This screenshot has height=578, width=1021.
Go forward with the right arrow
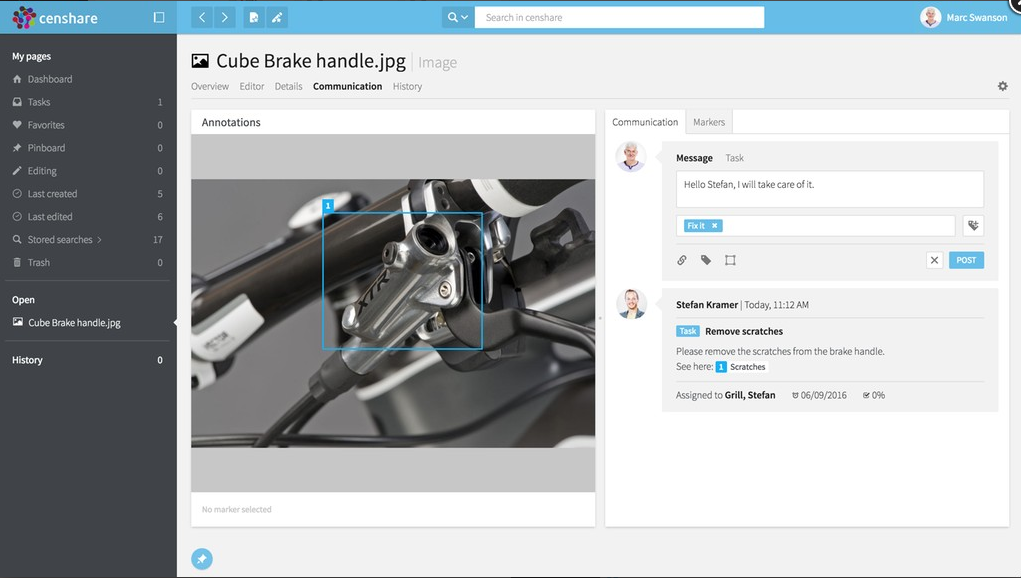pos(226,17)
